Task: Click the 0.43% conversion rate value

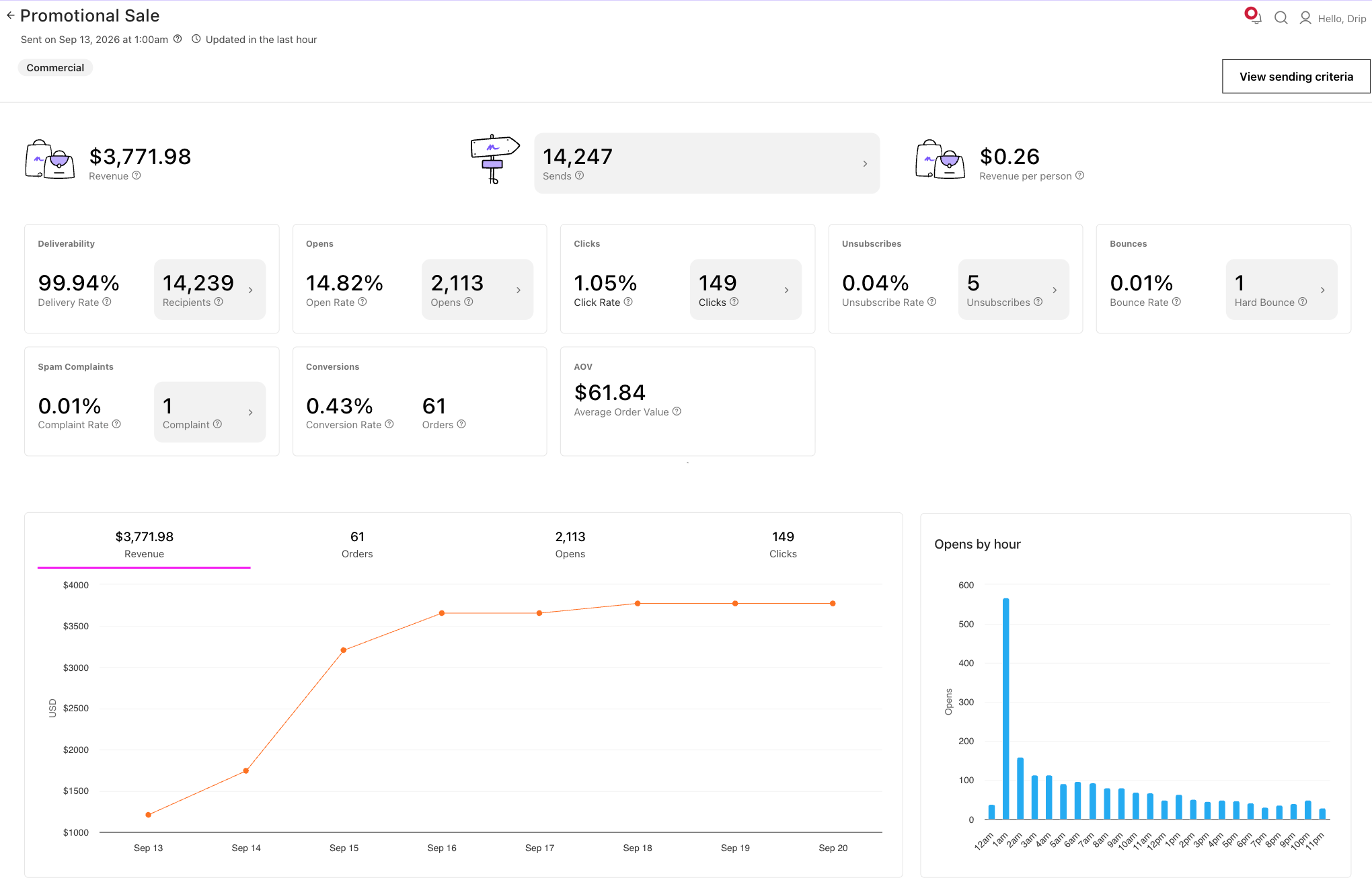Action: pyautogui.click(x=340, y=406)
